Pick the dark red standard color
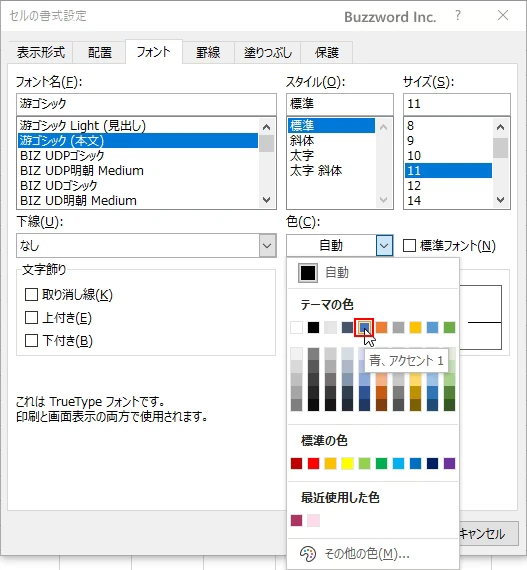The image size is (527, 570). click(297, 463)
